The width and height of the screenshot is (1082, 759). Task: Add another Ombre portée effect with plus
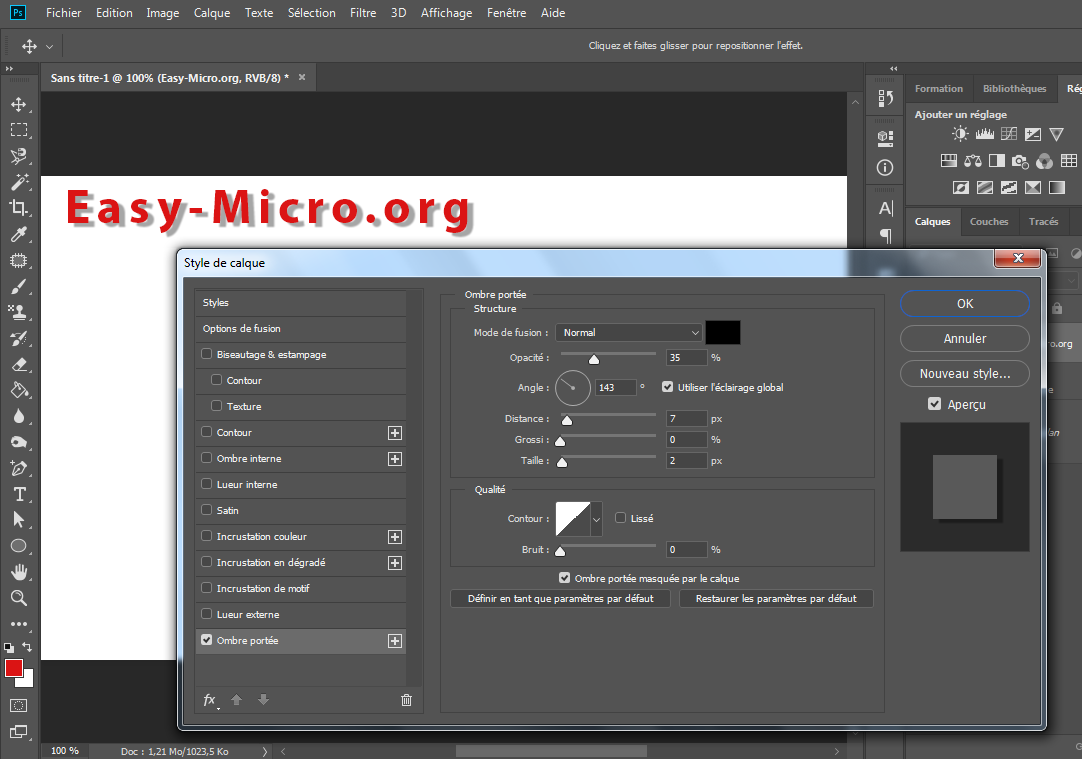[x=395, y=641]
